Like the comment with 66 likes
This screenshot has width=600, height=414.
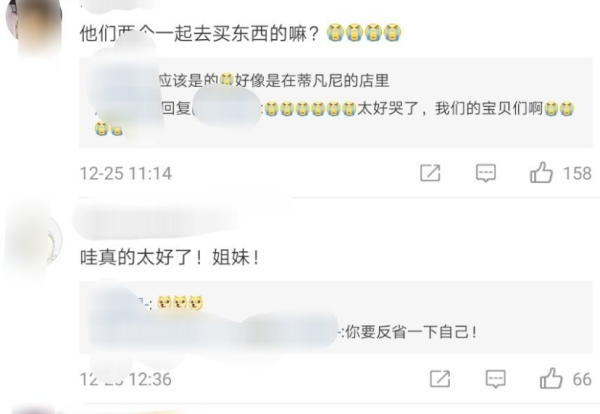(x=551, y=378)
